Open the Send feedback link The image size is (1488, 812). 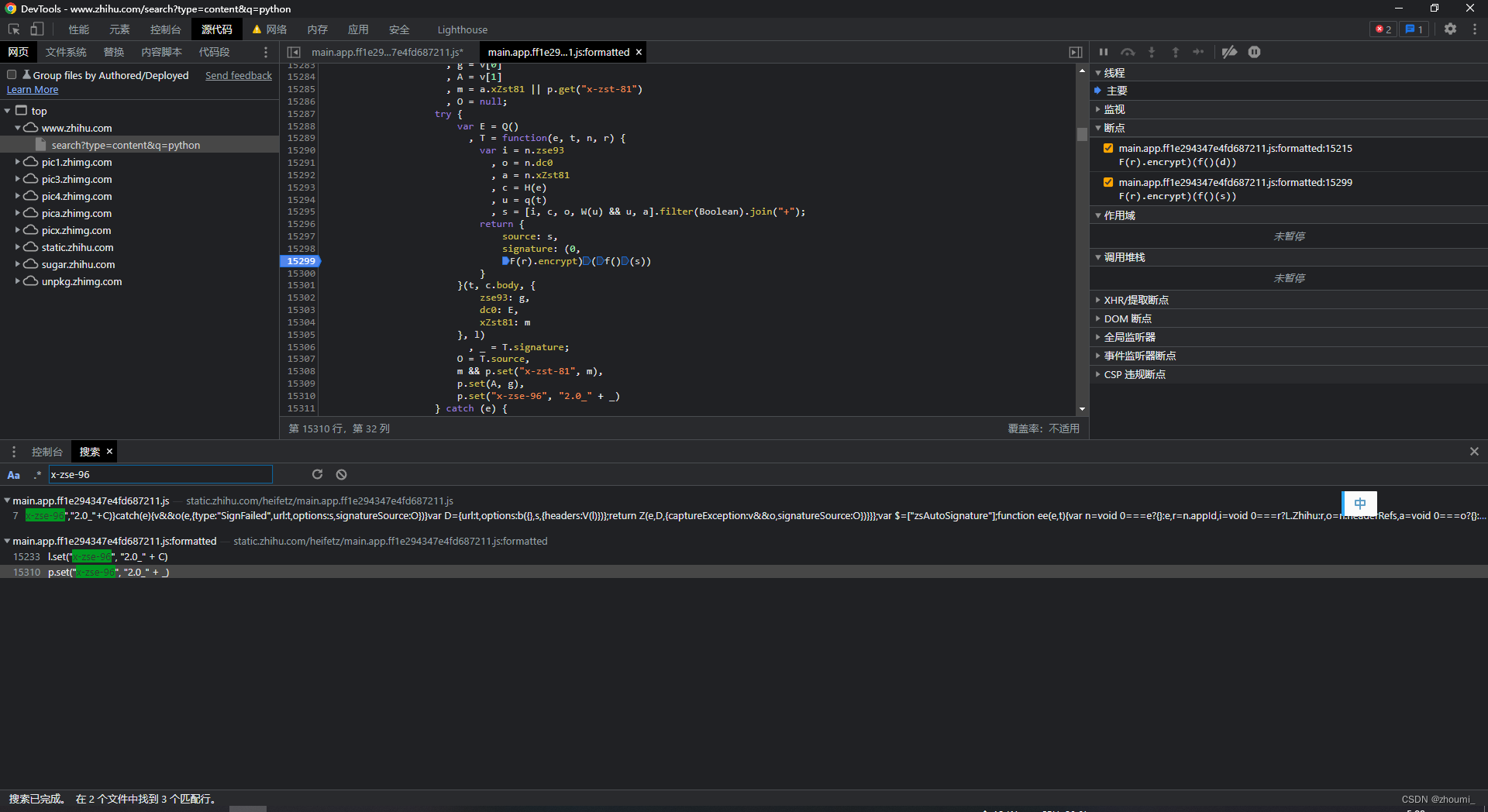tap(239, 75)
